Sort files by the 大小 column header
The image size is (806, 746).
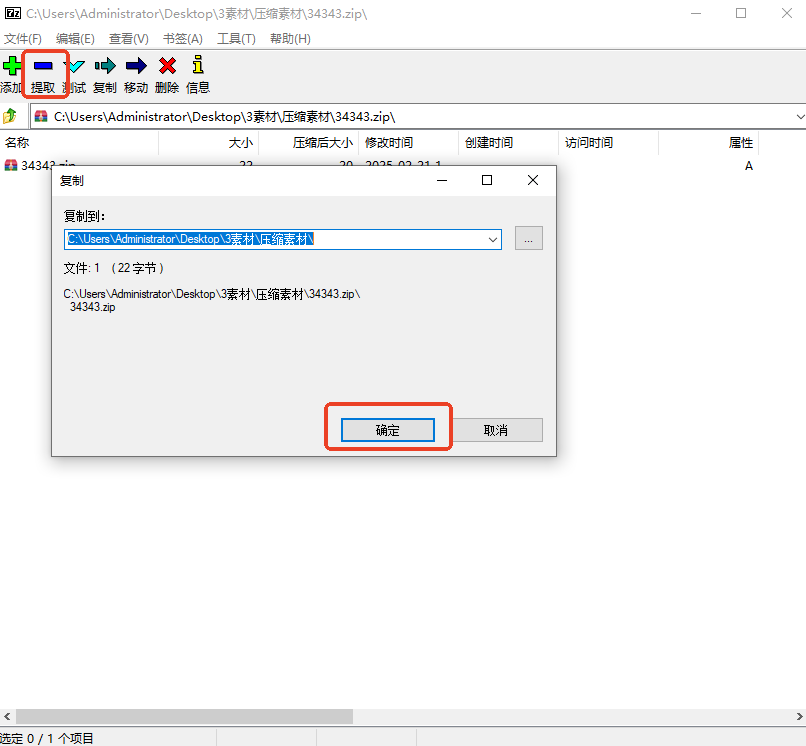[x=240, y=143]
